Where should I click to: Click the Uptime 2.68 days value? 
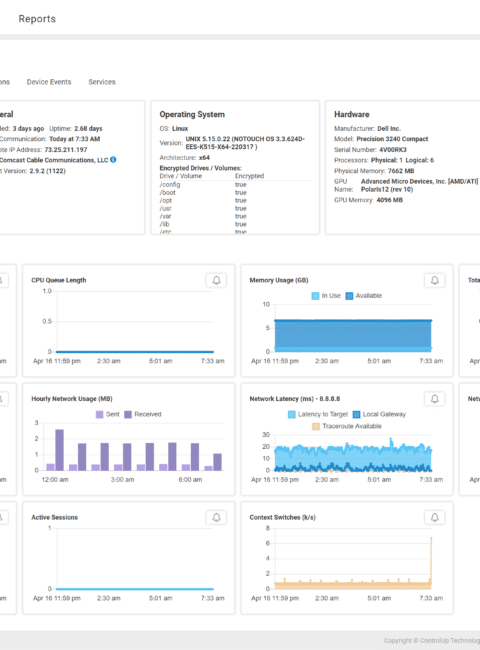click(88, 129)
